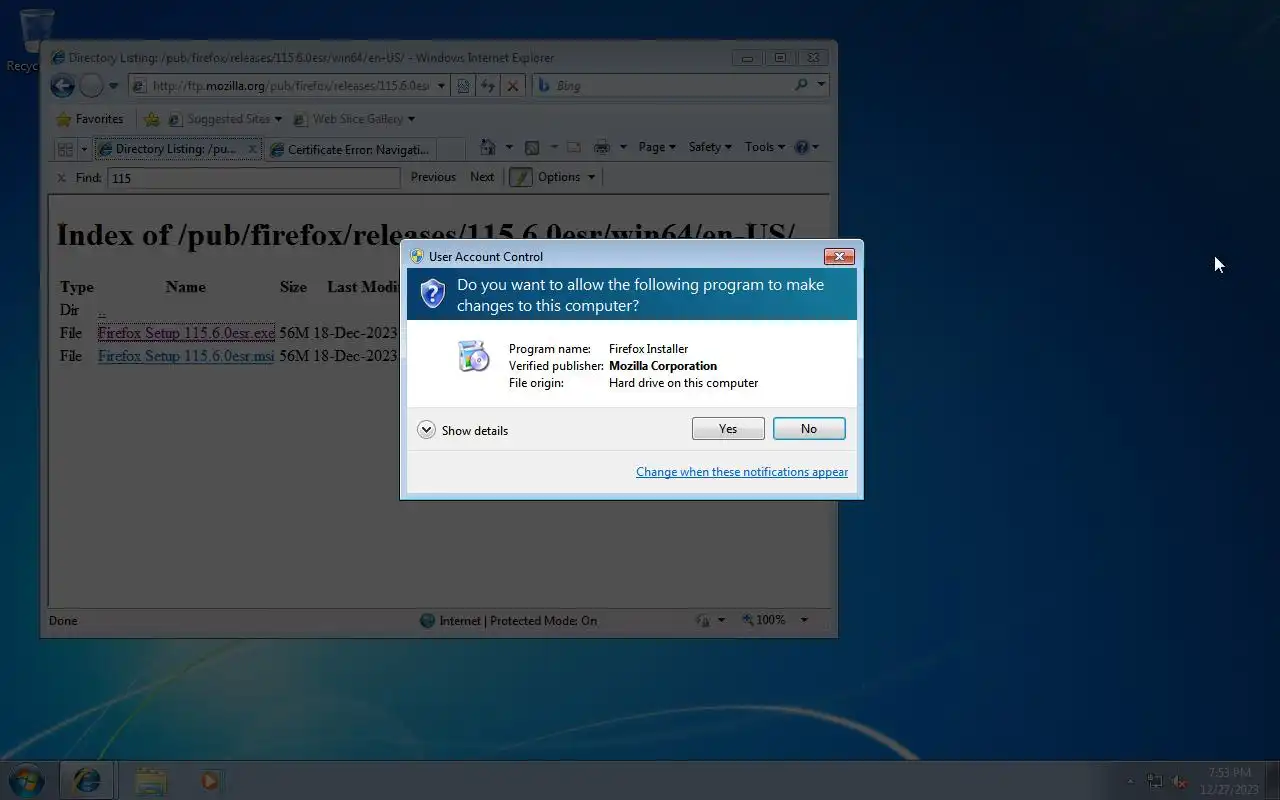Viewport: 1280px width, 800px height.
Task: Open the Safety menu
Action: pos(710,147)
